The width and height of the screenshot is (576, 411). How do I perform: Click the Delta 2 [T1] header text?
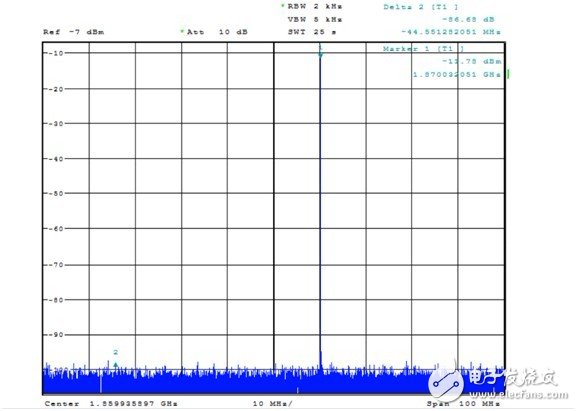421,7
